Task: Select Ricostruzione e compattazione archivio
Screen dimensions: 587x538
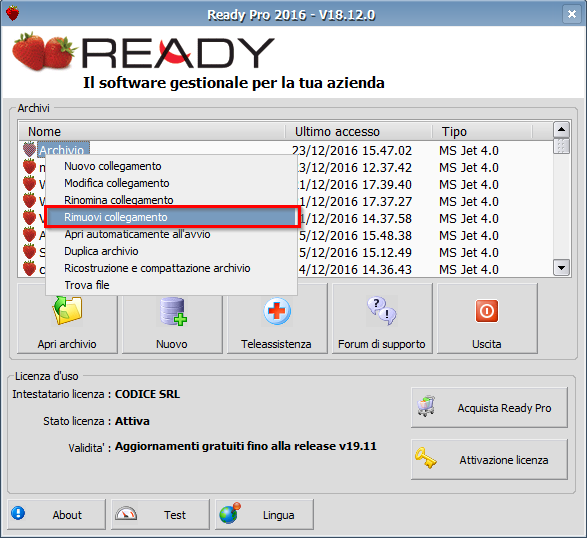Action: point(171,268)
